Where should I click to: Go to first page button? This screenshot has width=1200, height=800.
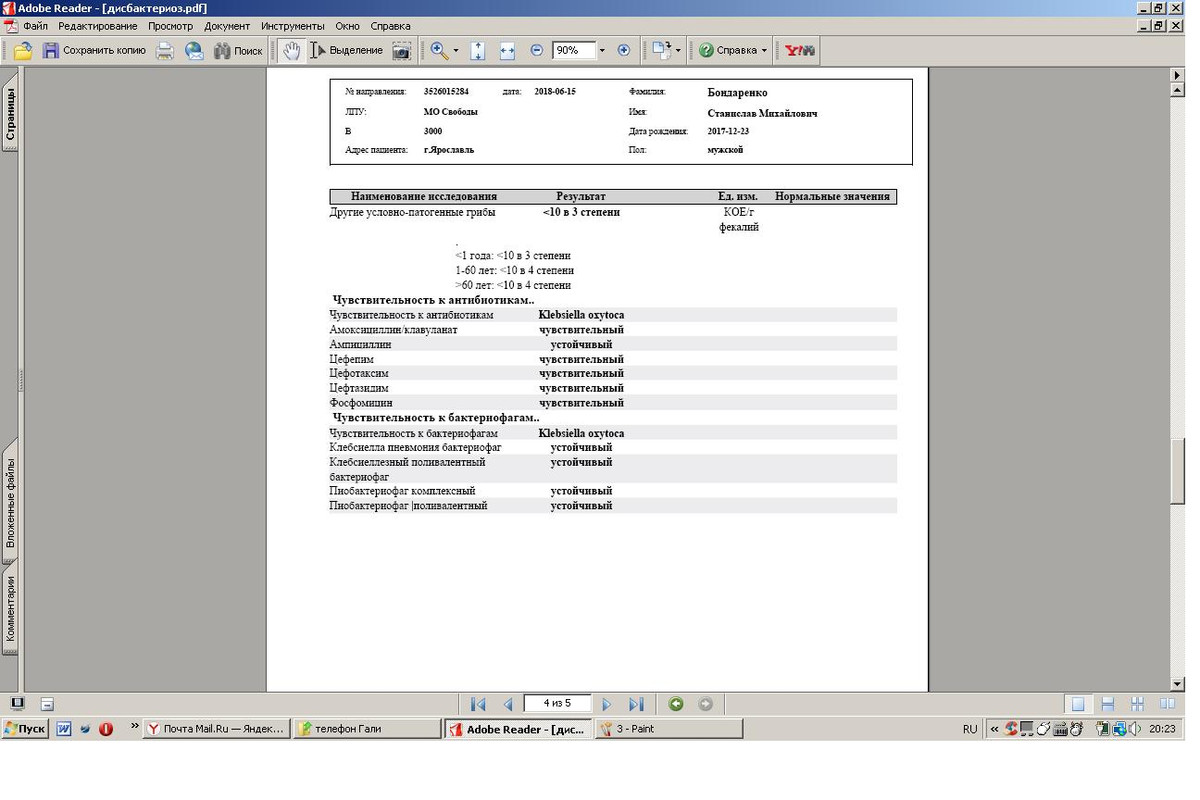[x=478, y=704]
